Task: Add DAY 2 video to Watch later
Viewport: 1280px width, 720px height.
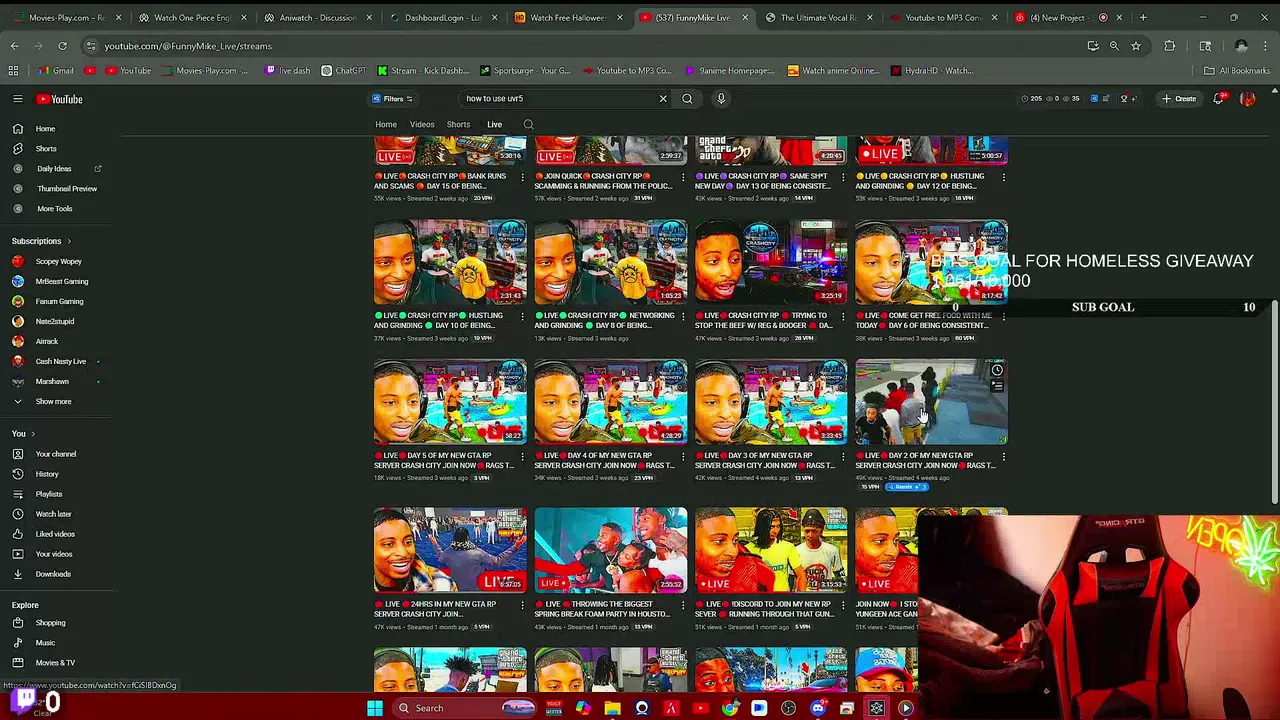Action: click(x=997, y=371)
